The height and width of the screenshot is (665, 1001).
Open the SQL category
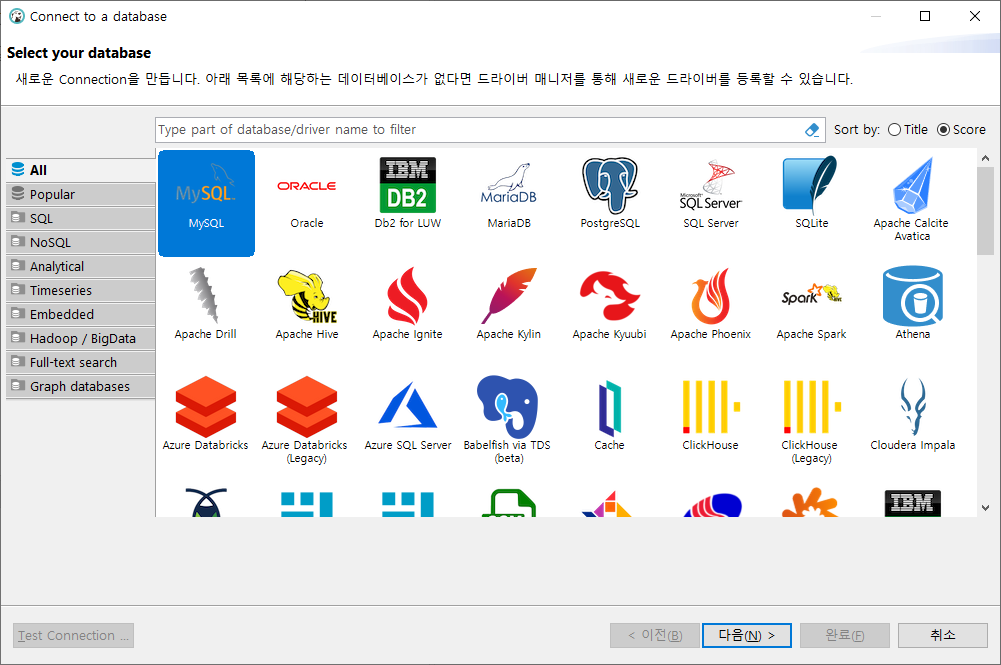point(80,218)
